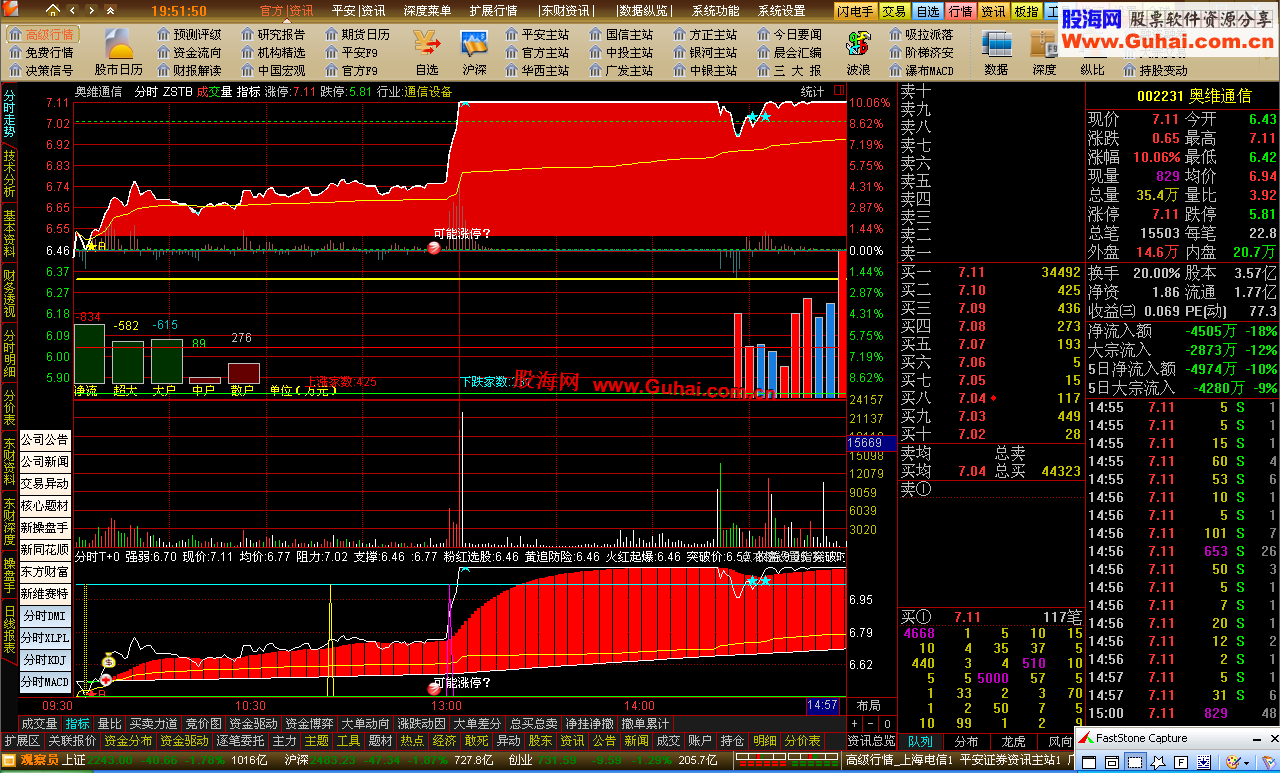Click the 交易 button at top right

pos(895,11)
